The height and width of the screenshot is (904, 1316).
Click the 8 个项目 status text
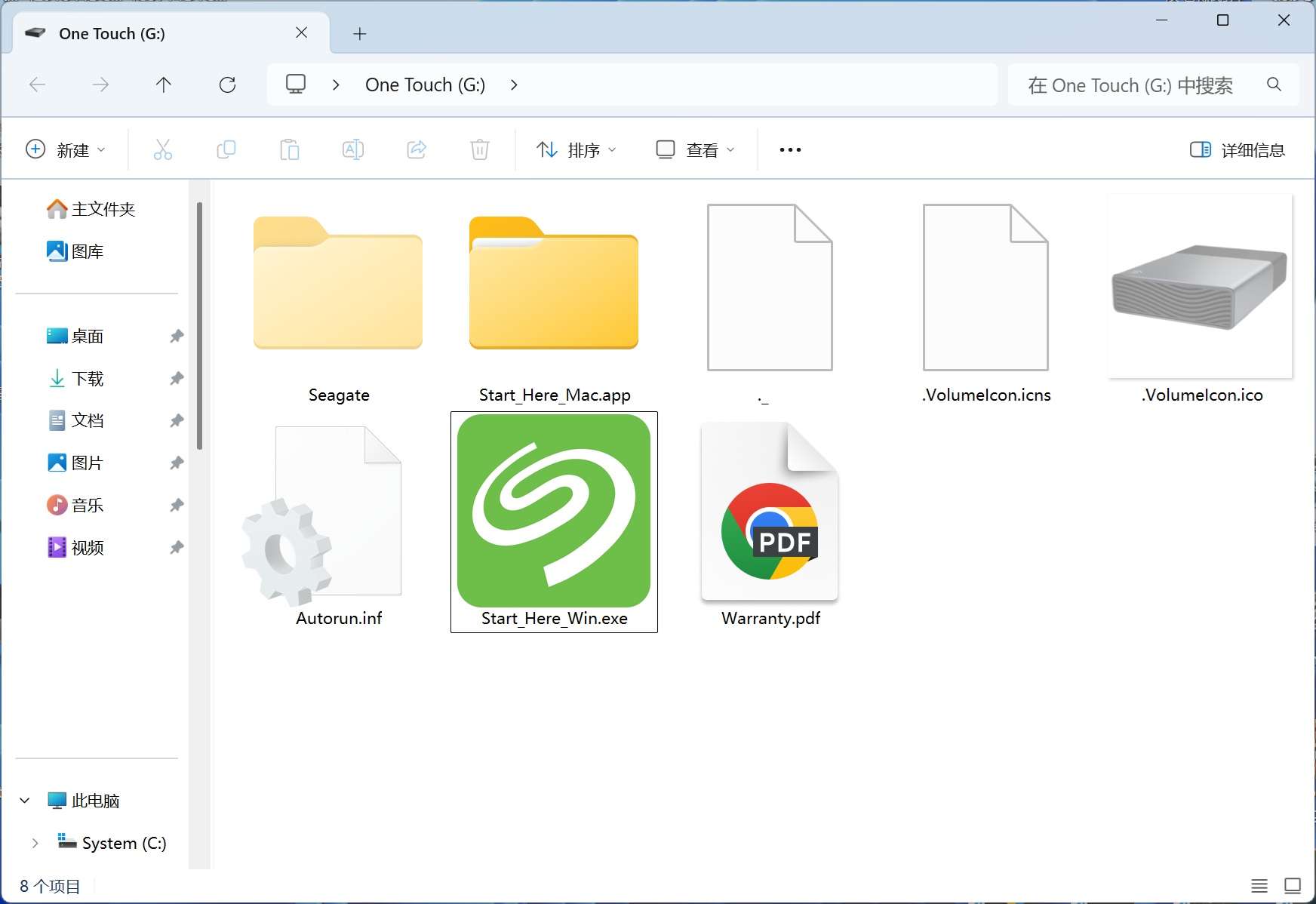point(50,886)
